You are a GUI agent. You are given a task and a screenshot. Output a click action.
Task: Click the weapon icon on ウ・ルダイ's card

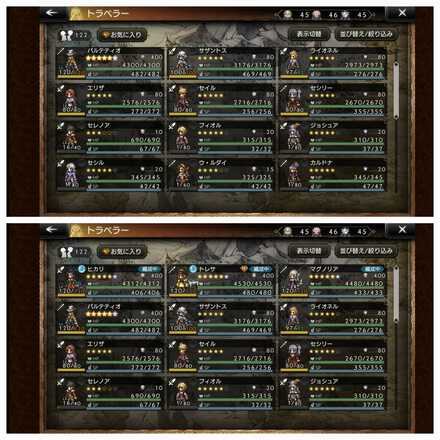pyautogui.click(x=172, y=163)
